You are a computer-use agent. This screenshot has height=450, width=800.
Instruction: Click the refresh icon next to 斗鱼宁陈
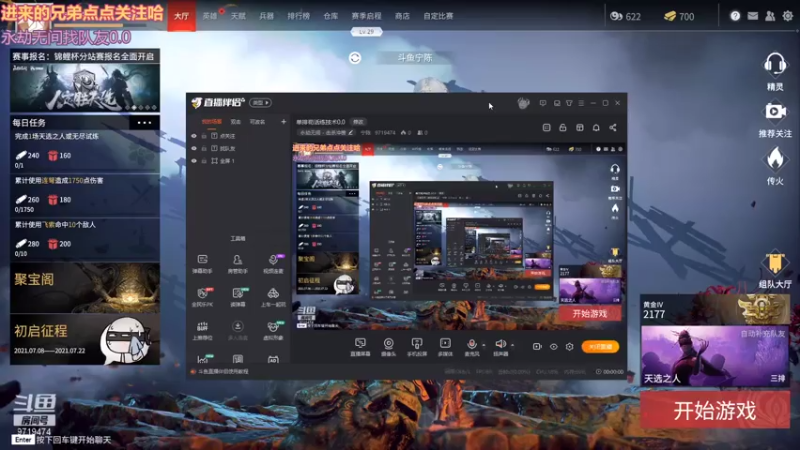pyautogui.click(x=355, y=58)
